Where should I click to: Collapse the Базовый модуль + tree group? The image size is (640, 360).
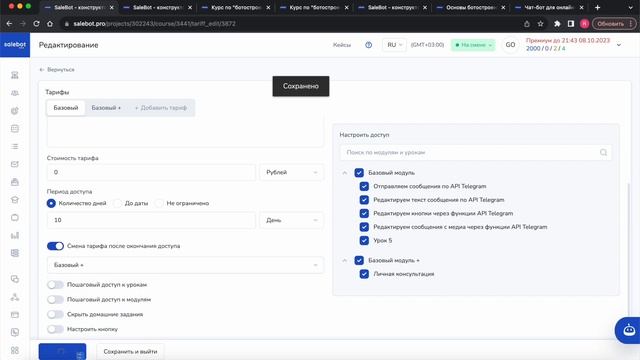344,260
